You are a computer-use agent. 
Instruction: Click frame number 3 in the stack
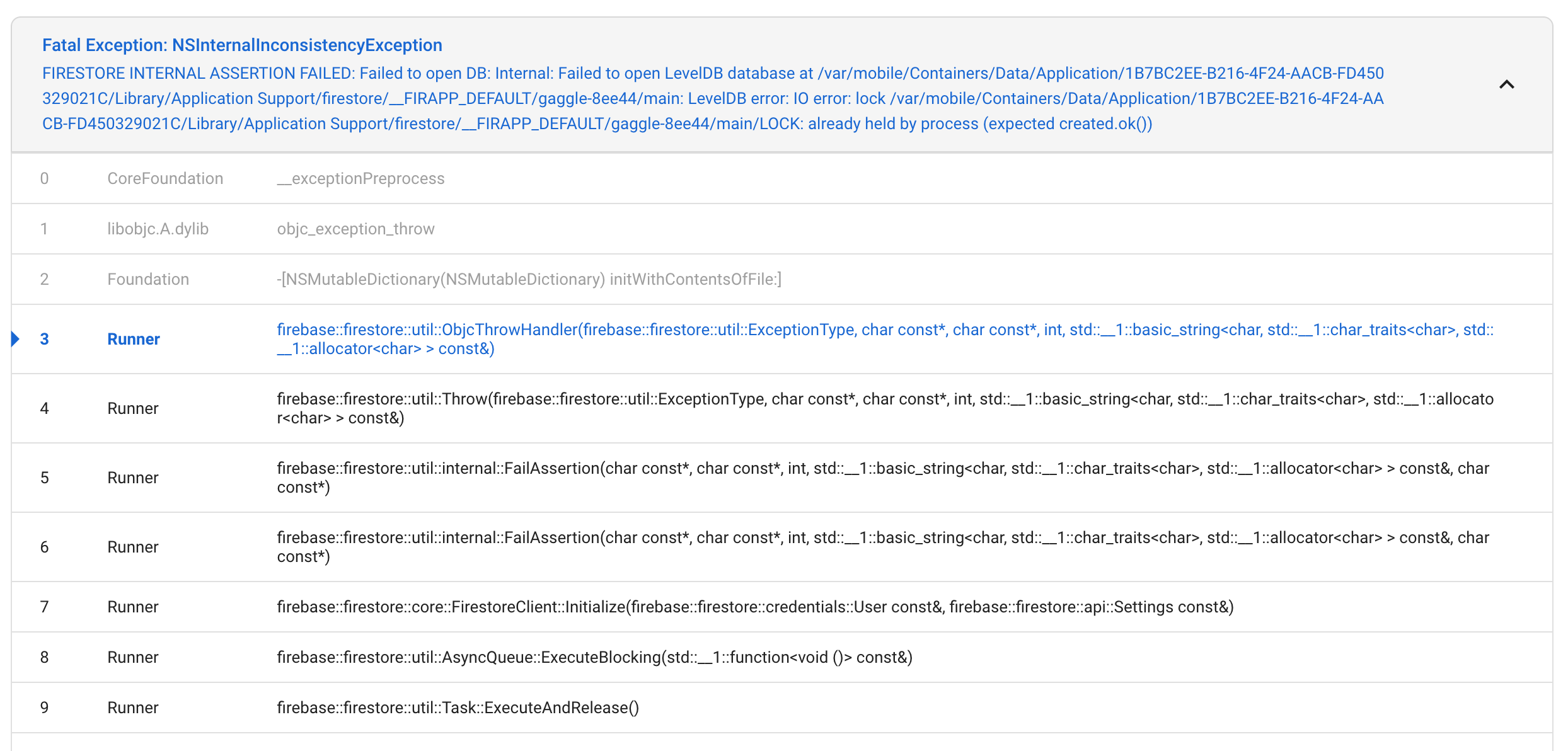pyautogui.click(x=44, y=338)
